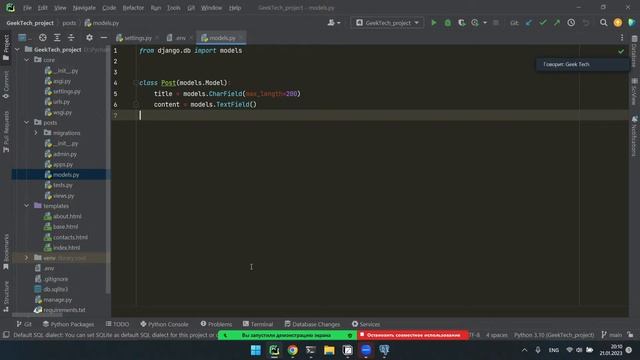Expand all in project tree
The width and height of the screenshot is (640, 360).
pos(57,38)
